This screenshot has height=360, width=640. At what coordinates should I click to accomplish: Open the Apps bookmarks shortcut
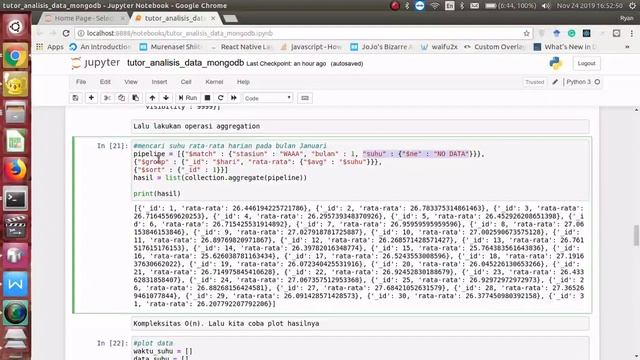coord(50,47)
